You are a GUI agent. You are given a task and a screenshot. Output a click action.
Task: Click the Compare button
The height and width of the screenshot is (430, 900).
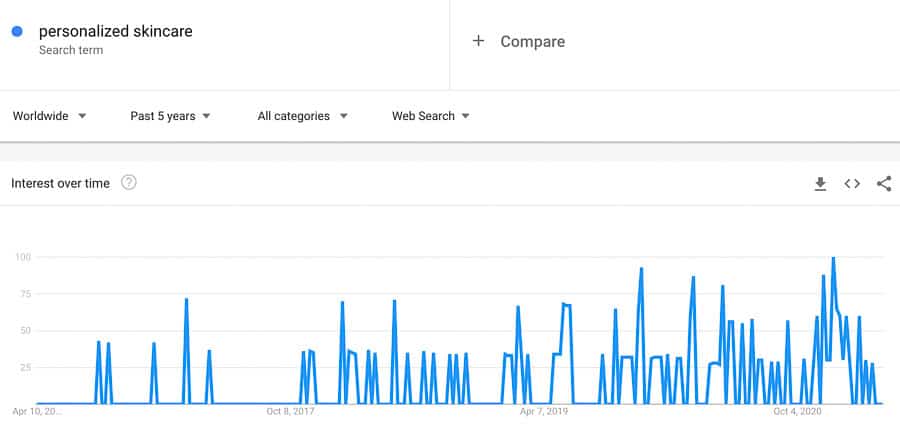click(532, 41)
